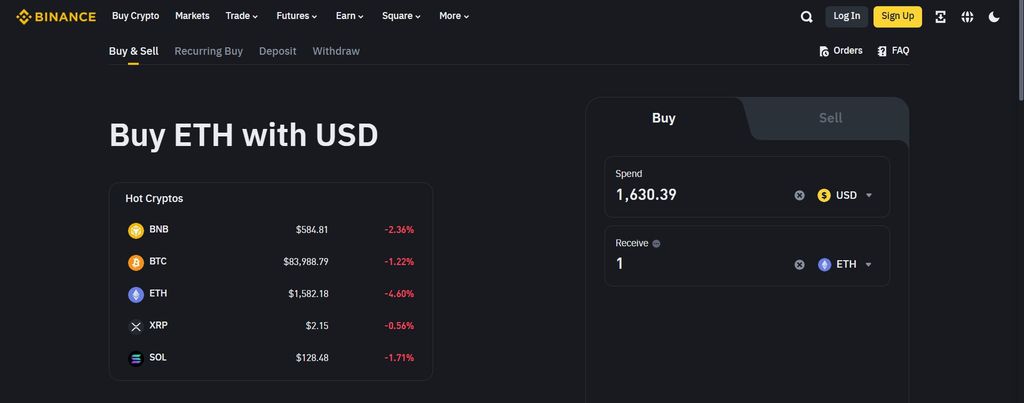Click the Orders link text
The height and width of the screenshot is (403, 1024).
[848, 51]
